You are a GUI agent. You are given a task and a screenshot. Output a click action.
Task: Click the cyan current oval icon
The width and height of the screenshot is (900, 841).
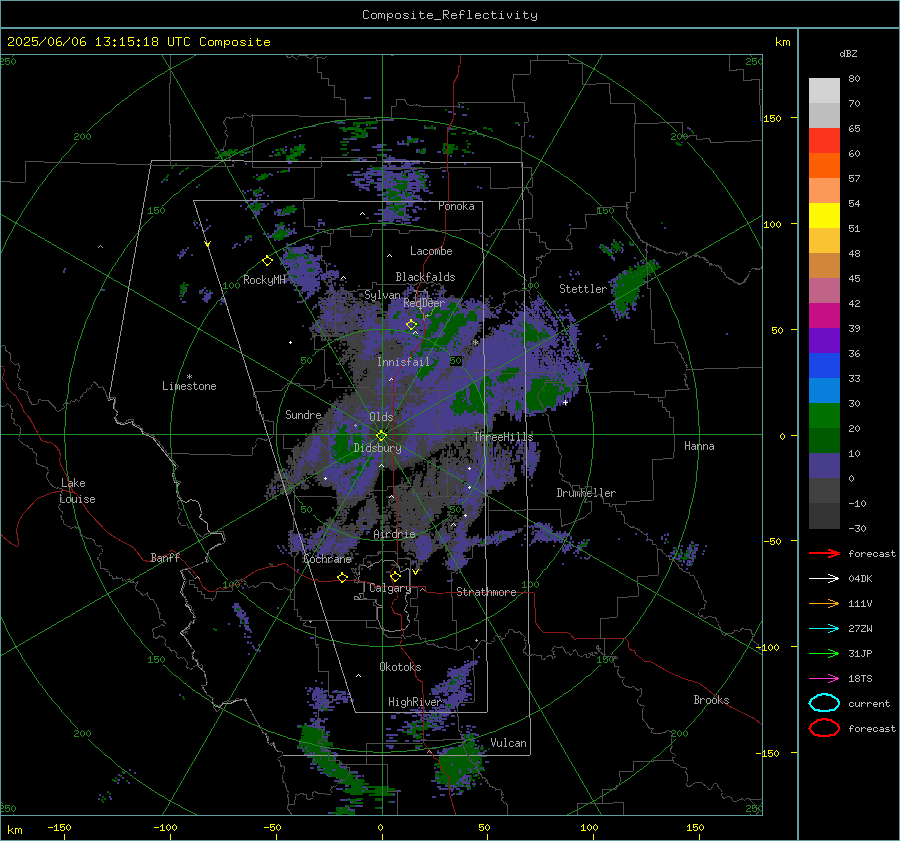tap(824, 703)
